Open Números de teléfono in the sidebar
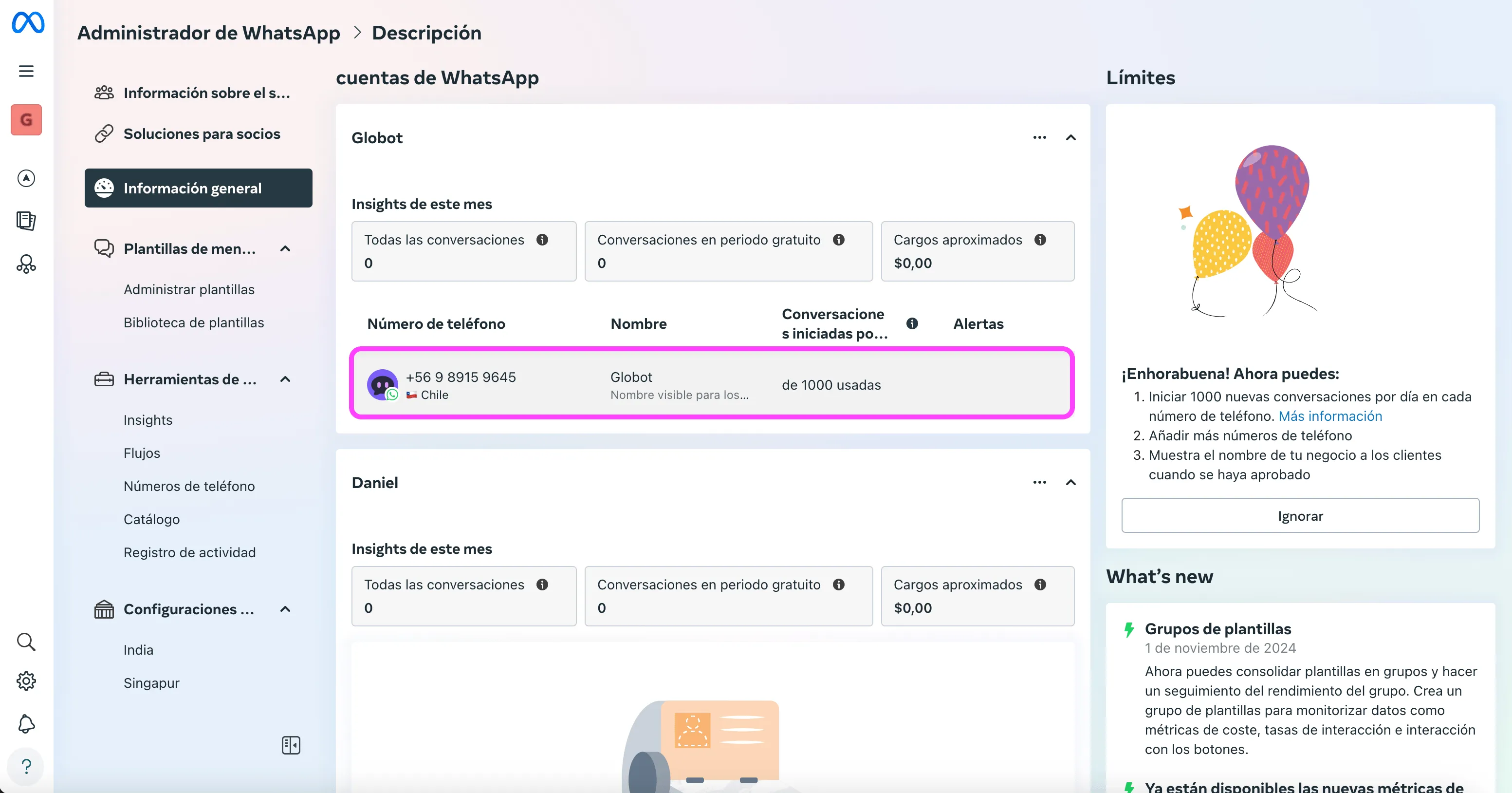This screenshot has width=1512, height=793. 189,487
